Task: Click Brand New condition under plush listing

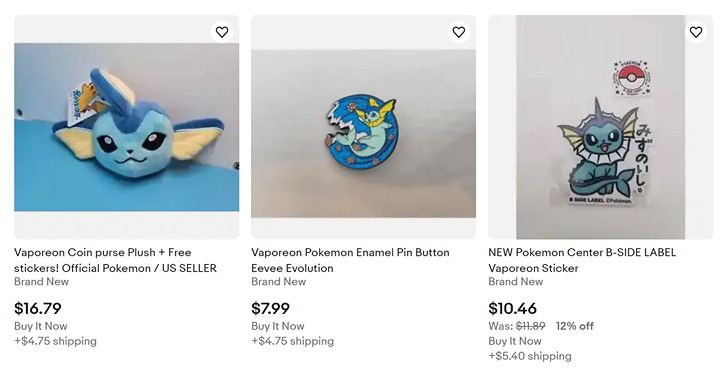Action: pos(41,282)
